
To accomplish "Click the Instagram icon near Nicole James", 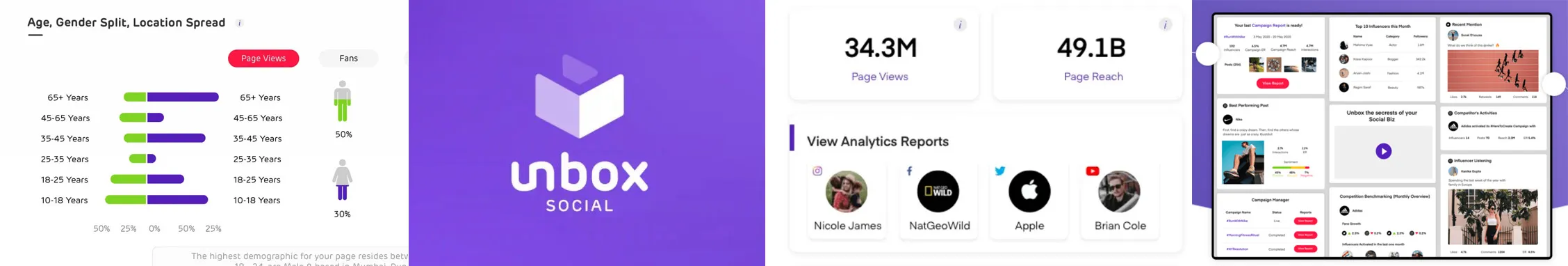I will (x=817, y=171).
